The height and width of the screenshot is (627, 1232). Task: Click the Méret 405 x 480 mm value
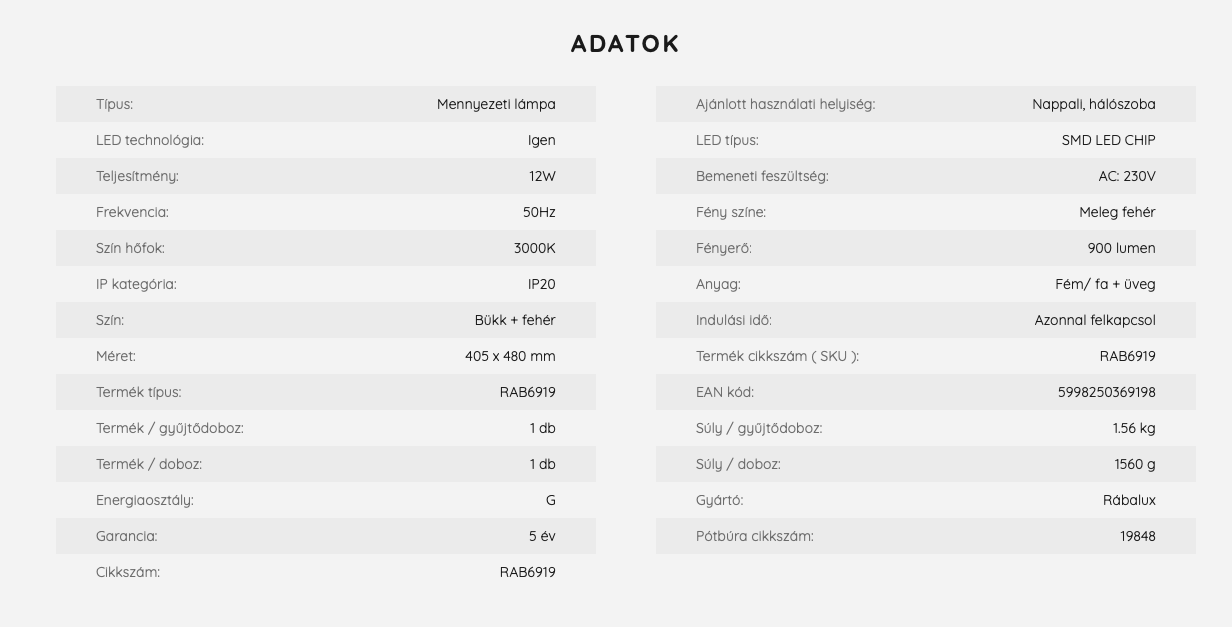[510, 356]
